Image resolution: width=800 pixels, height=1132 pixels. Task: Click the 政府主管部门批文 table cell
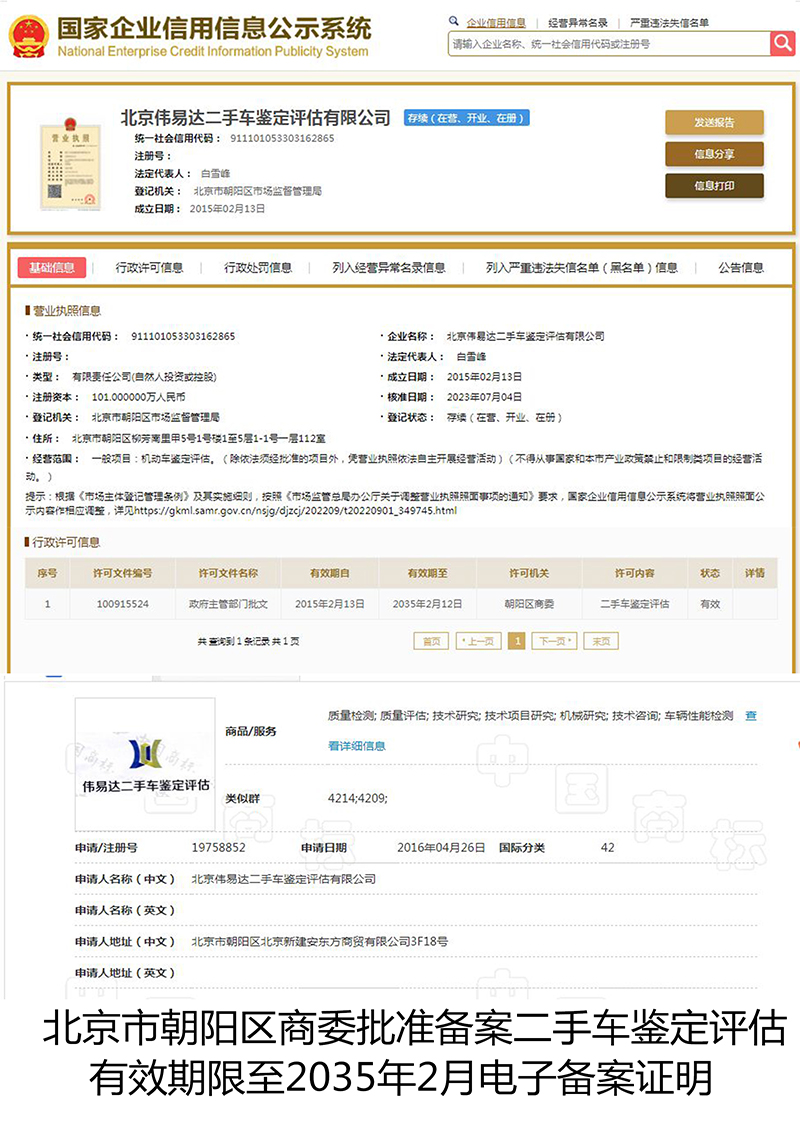point(228,604)
